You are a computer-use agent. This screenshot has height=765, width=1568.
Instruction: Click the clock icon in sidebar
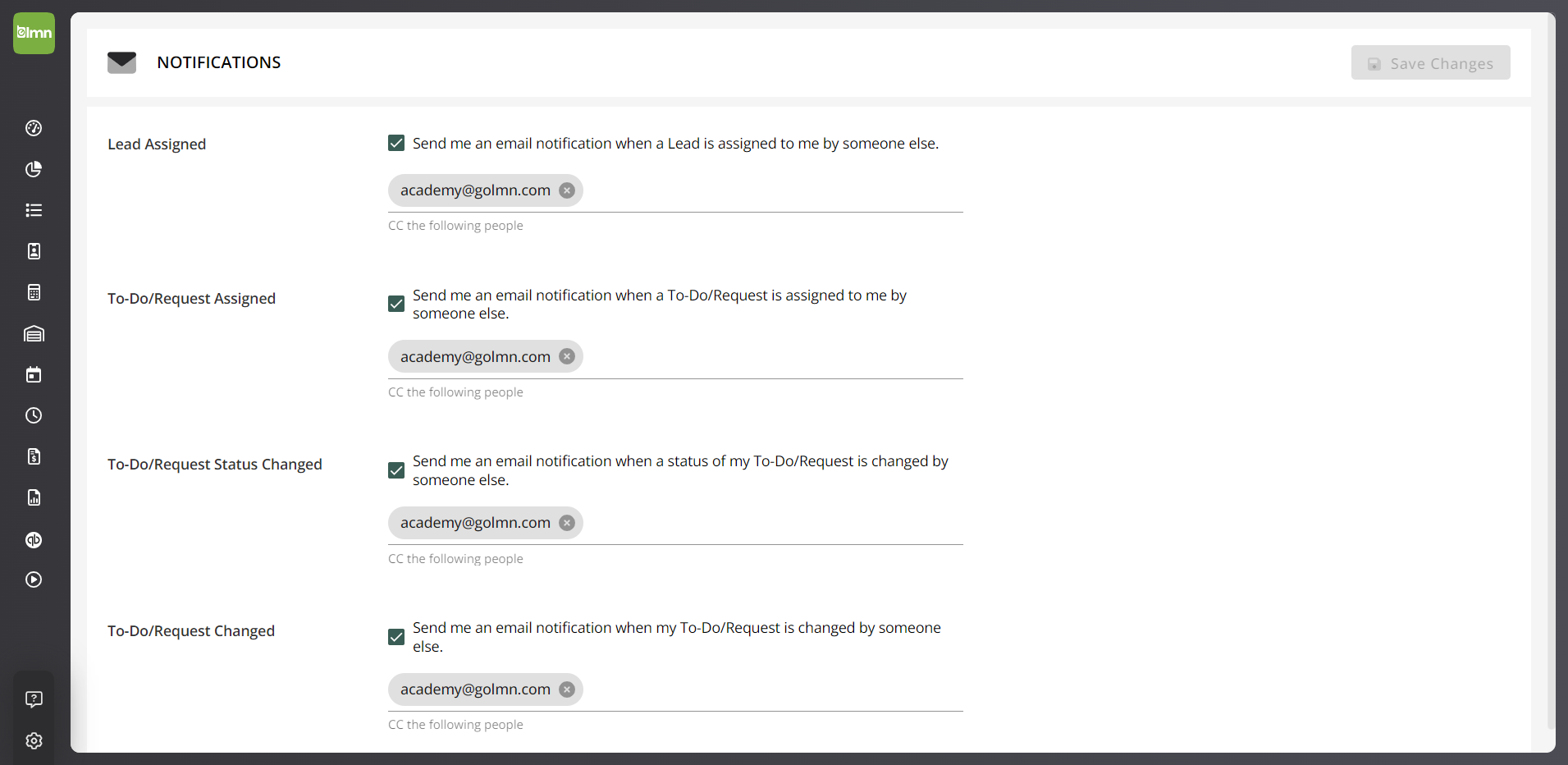point(34,415)
